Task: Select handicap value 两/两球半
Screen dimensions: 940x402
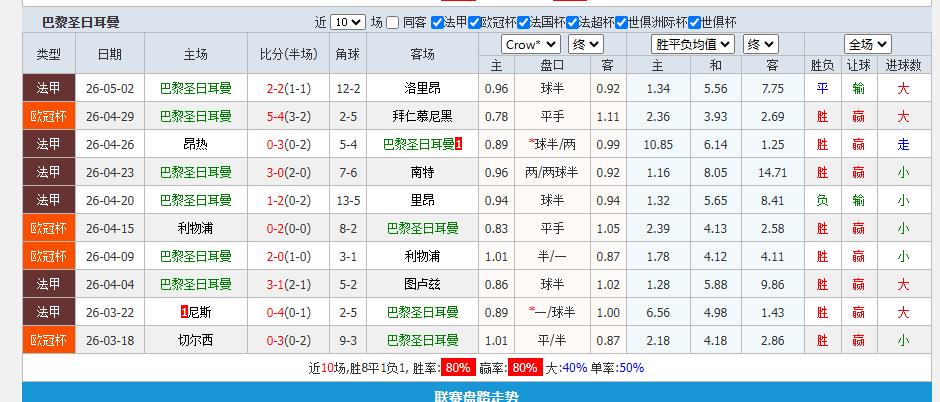Action: (x=552, y=173)
